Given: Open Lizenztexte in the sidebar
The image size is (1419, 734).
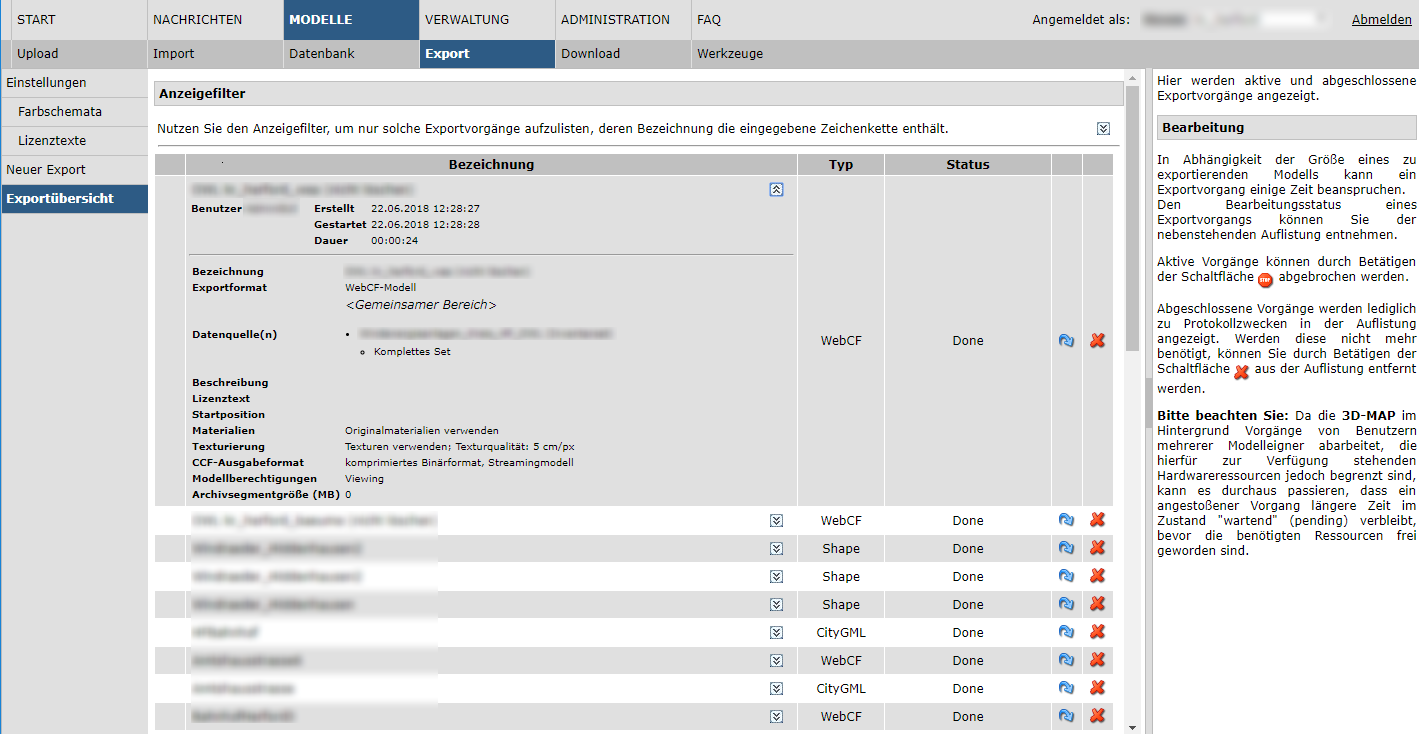Looking at the screenshot, I should pos(74,141).
